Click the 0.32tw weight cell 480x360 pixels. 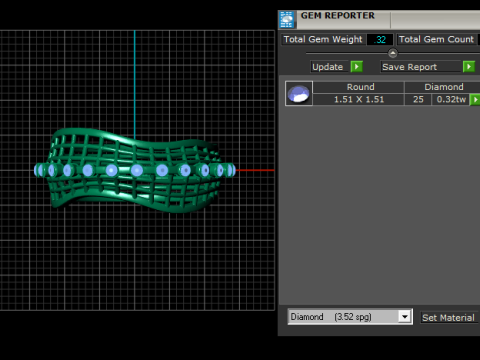click(x=451, y=99)
